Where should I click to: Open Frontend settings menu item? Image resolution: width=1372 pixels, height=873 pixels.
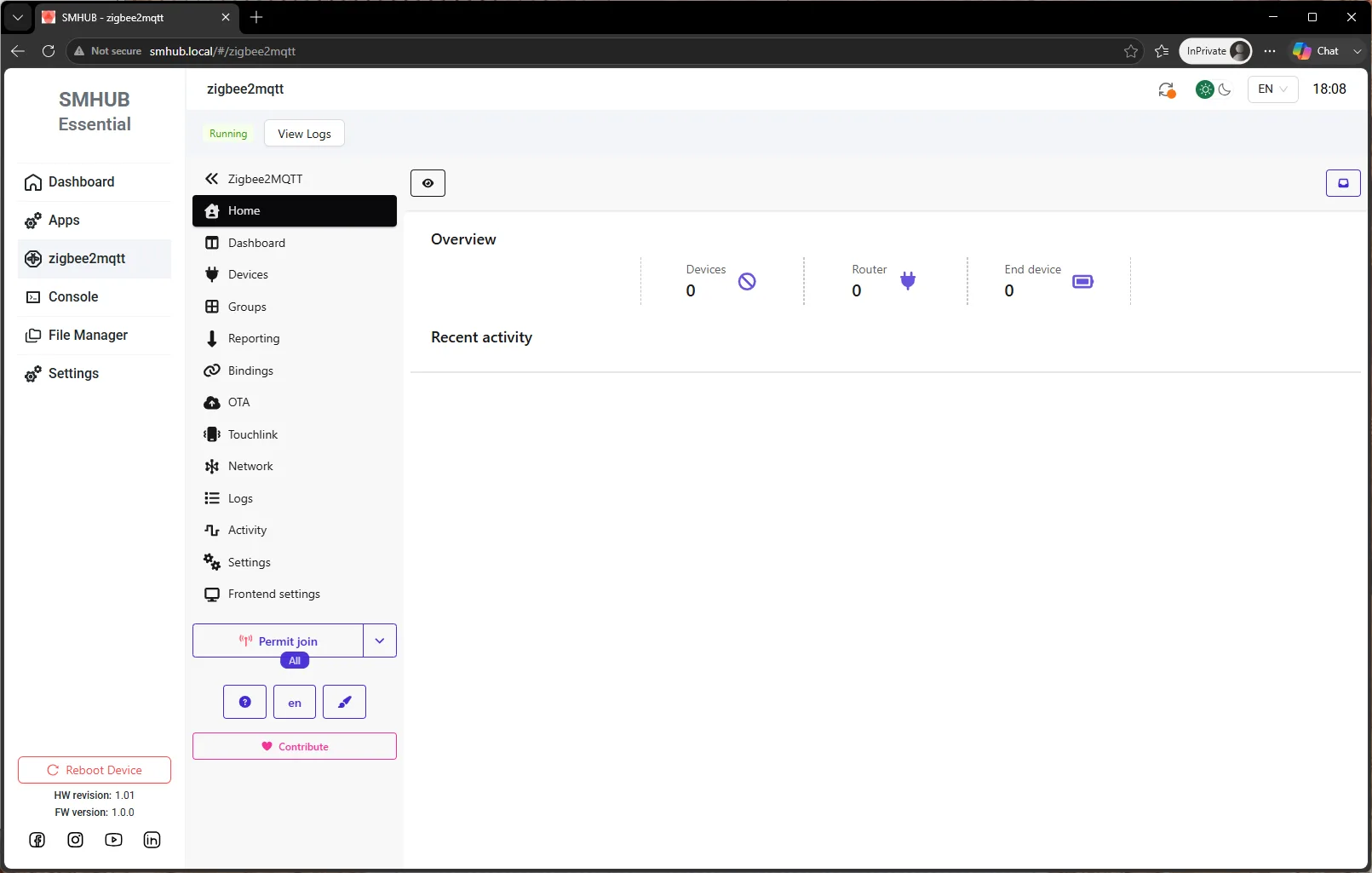tap(295, 594)
